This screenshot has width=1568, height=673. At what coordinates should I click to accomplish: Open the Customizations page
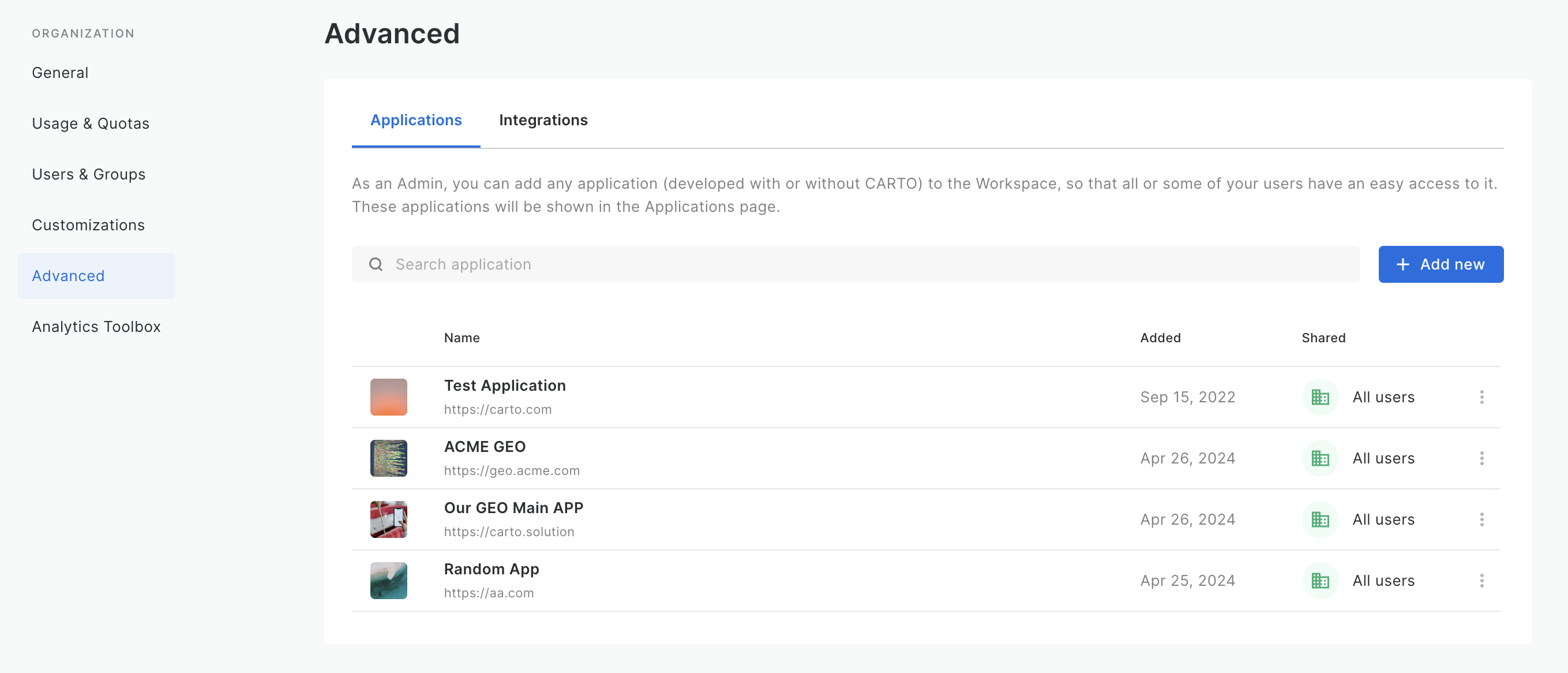[x=88, y=225]
